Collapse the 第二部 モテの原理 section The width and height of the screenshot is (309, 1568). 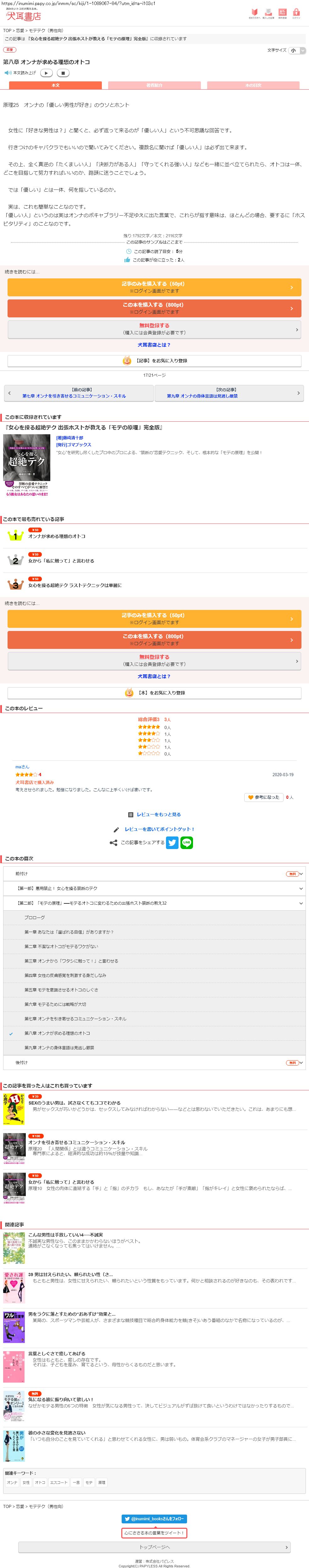click(154, 903)
